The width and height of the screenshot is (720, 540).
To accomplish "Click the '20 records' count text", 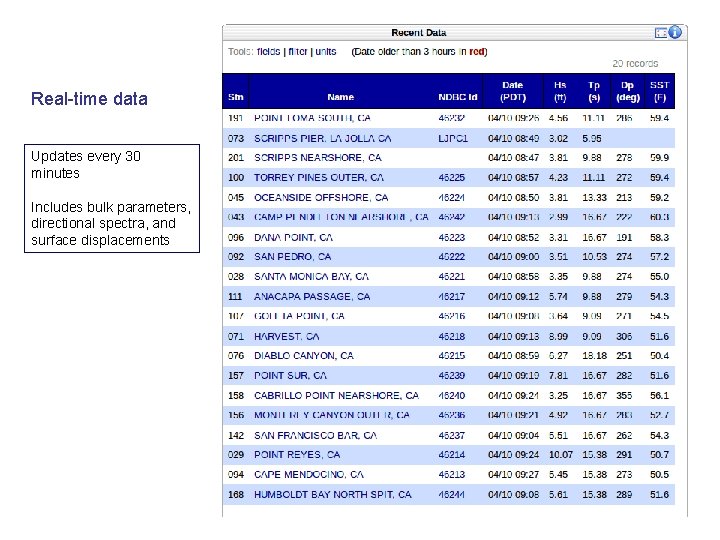I will tap(635, 63).
